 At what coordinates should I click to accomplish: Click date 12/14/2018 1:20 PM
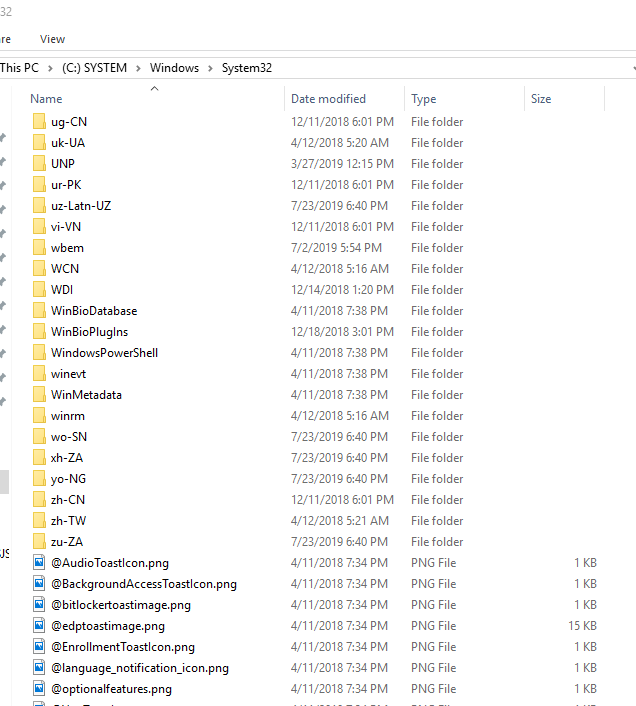pyautogui.click(x=342, y=290)
